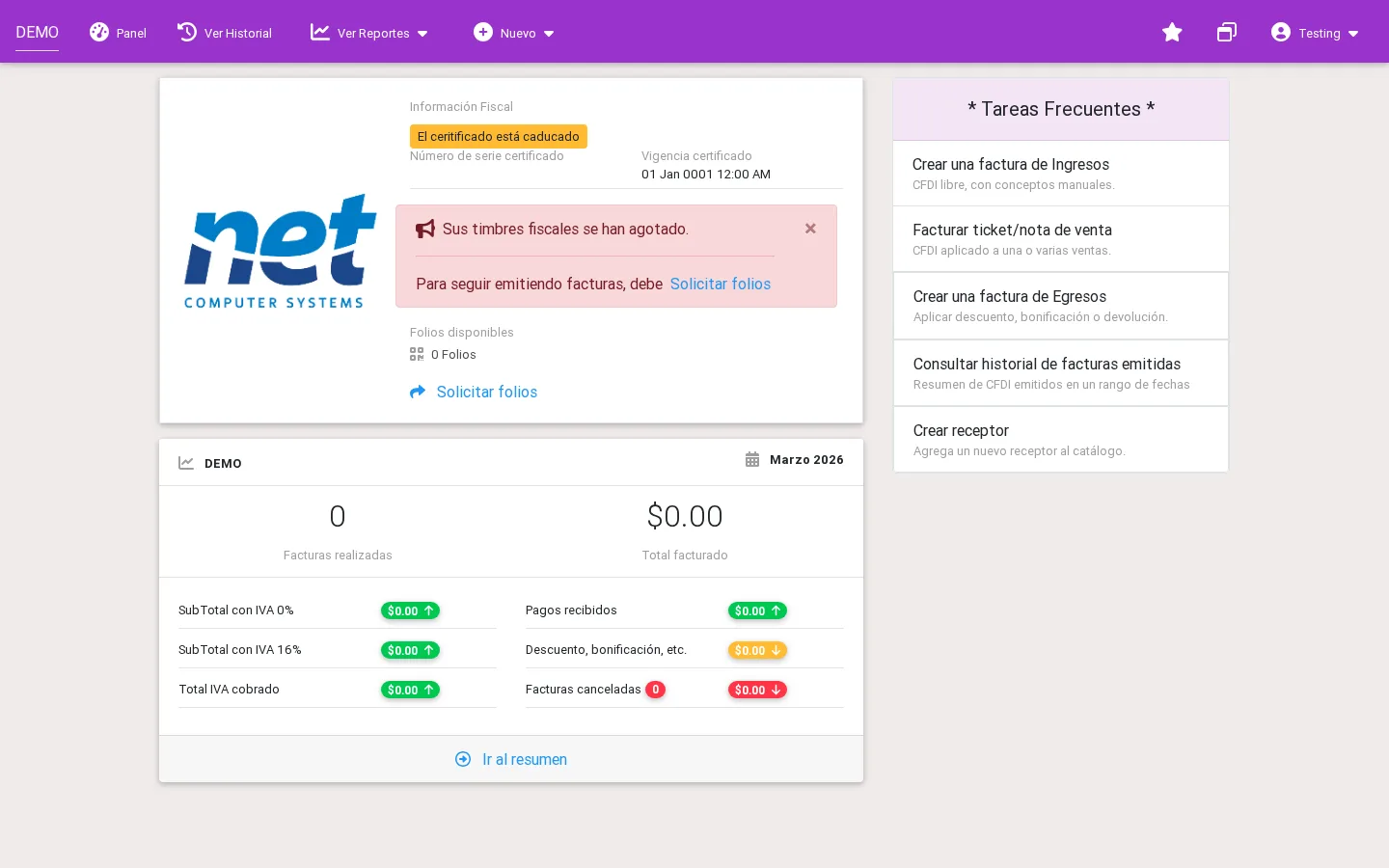Click Solicitar folios link in the alert

[721, 284]
